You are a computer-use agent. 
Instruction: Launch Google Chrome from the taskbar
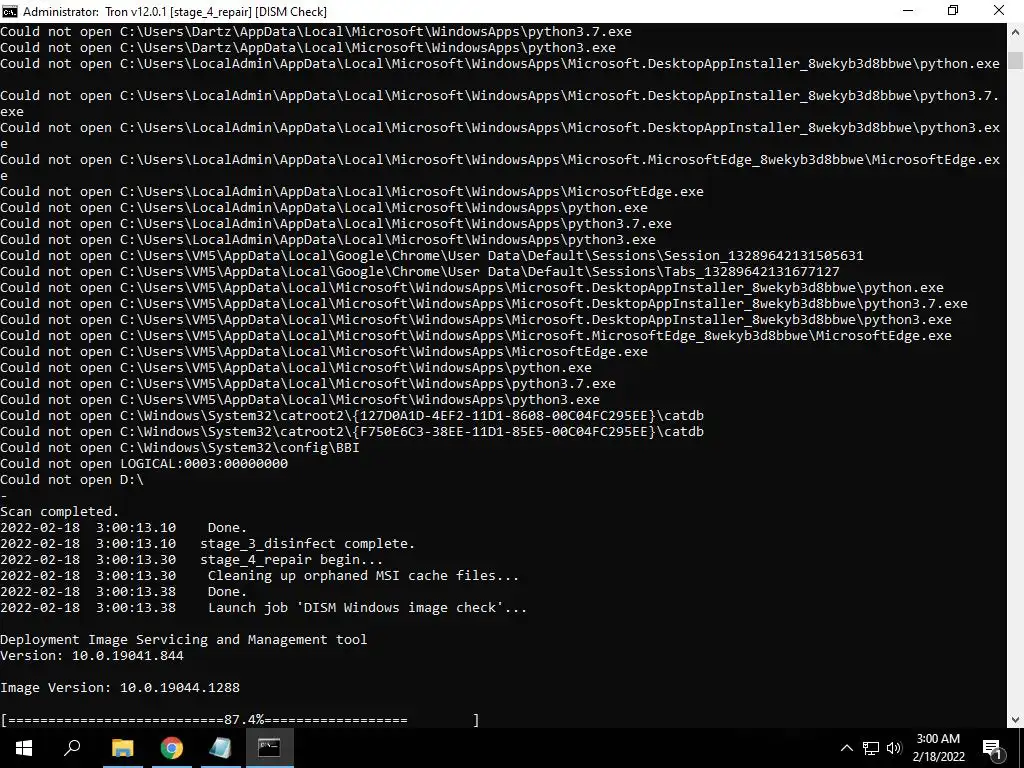[171, 748]
